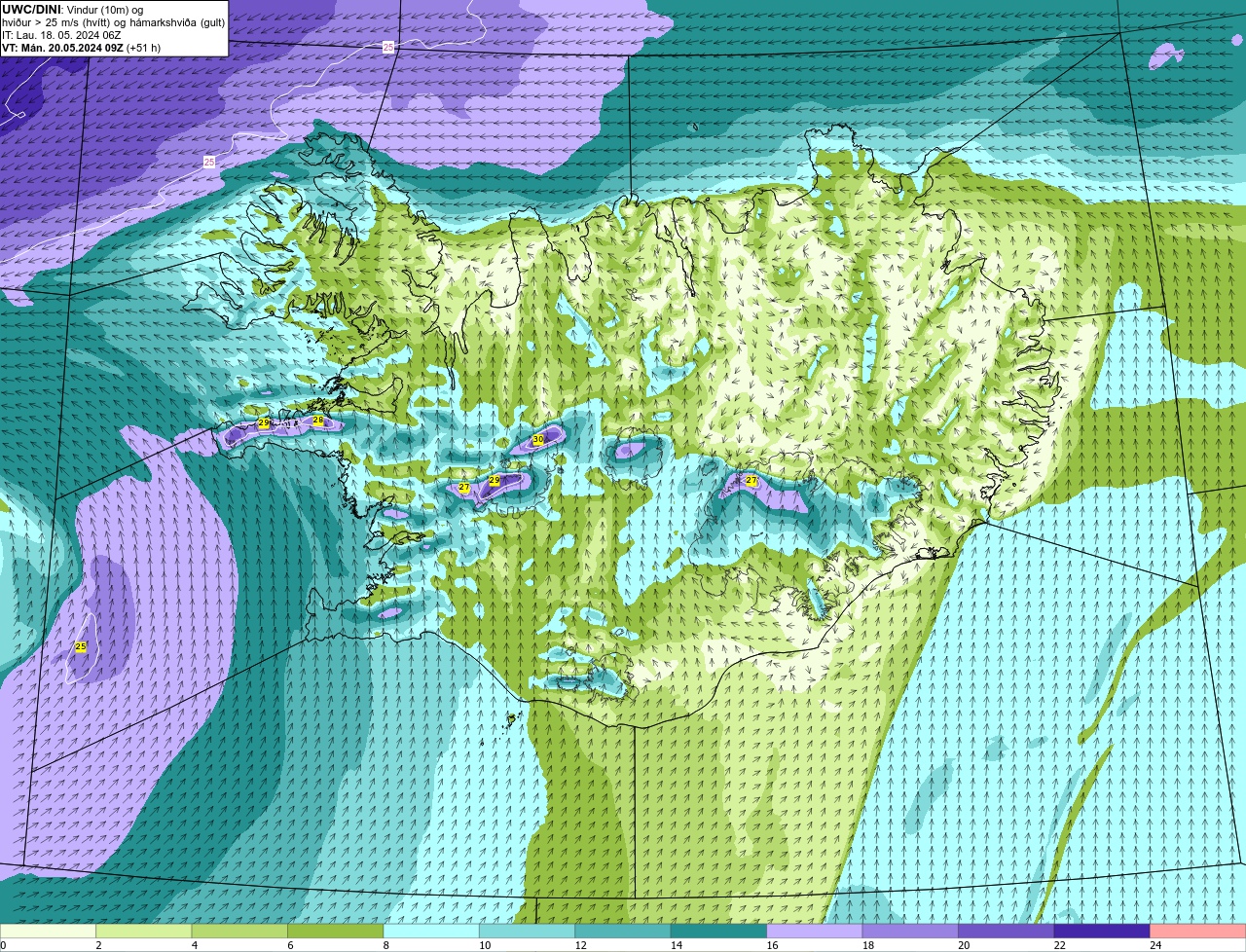Click the 'Vindur (10m) og' heading text
Image resolution: width=1246 pixels, height=952 pixels.
[x=104, y=10]
